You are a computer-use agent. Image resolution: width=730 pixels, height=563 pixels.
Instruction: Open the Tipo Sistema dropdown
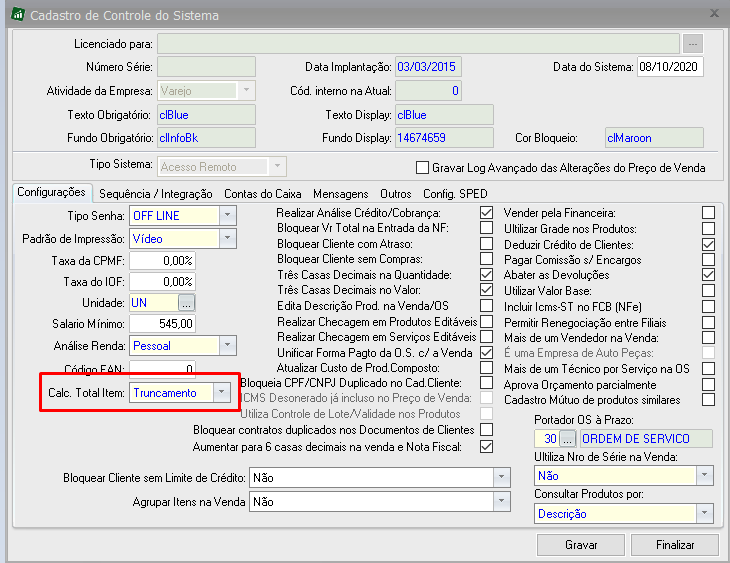pyautogui.click(x=277, y=166)
